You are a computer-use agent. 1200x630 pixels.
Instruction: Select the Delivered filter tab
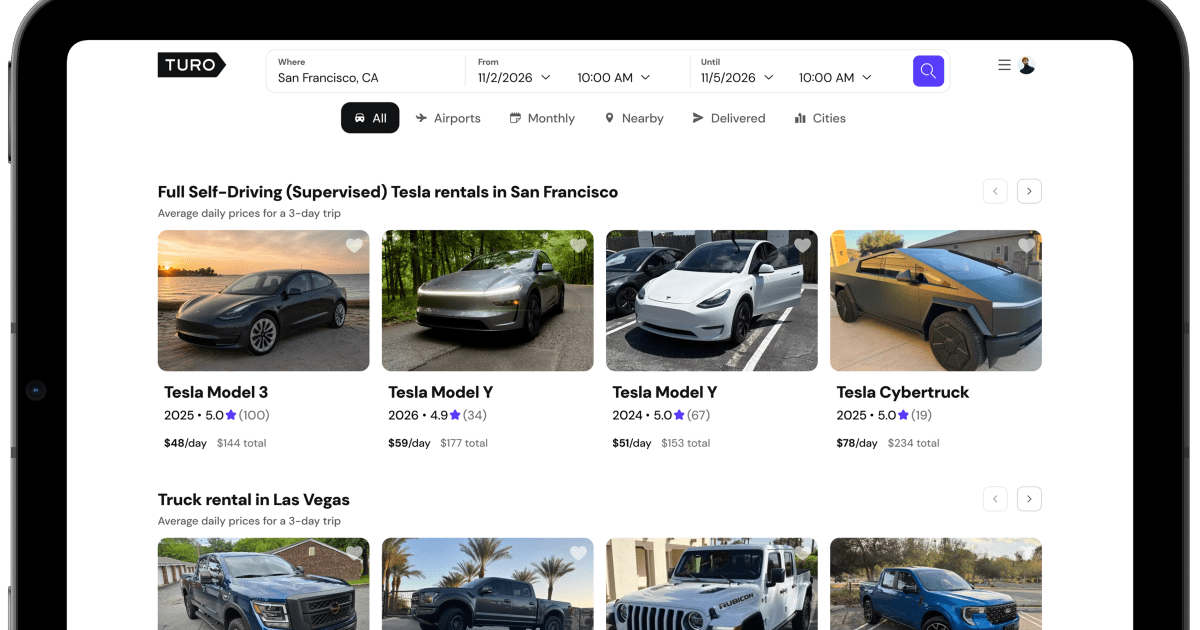click(729, 118)
